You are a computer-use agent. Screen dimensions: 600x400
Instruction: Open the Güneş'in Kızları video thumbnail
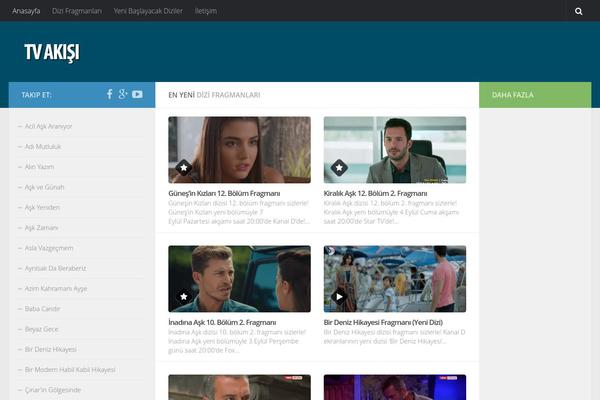point(240,150)
